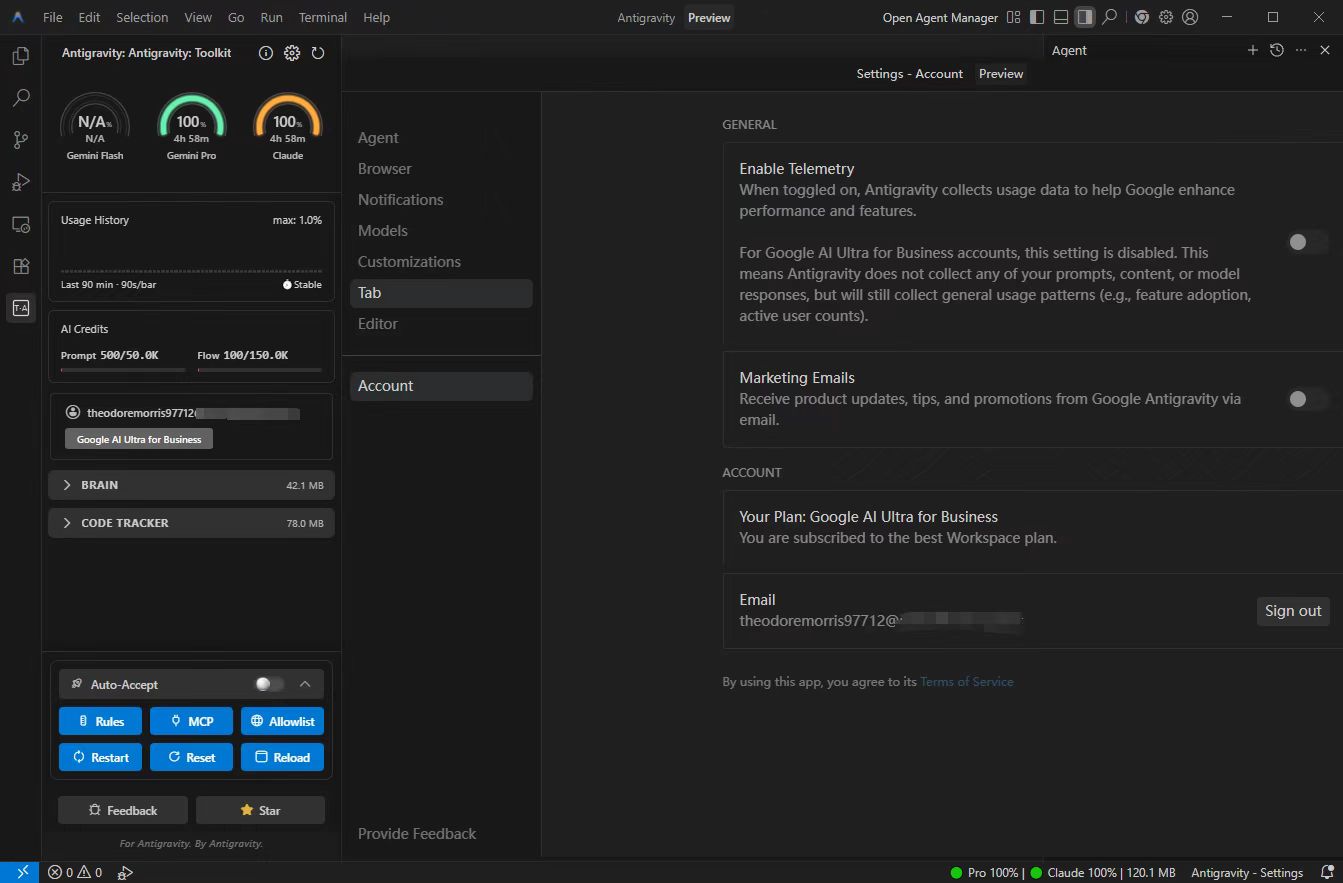Collapse the Auto-Accept panel chevron
The height and width of the screenshot is (883, 1343).
tap(305, 684)
